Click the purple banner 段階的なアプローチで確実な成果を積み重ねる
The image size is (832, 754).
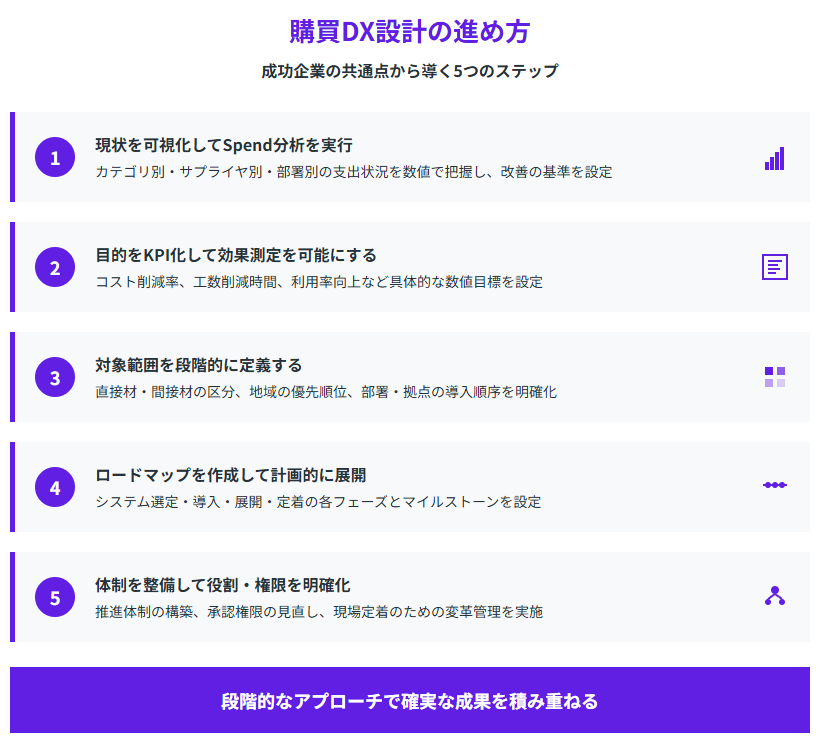[x=410, y=701]
